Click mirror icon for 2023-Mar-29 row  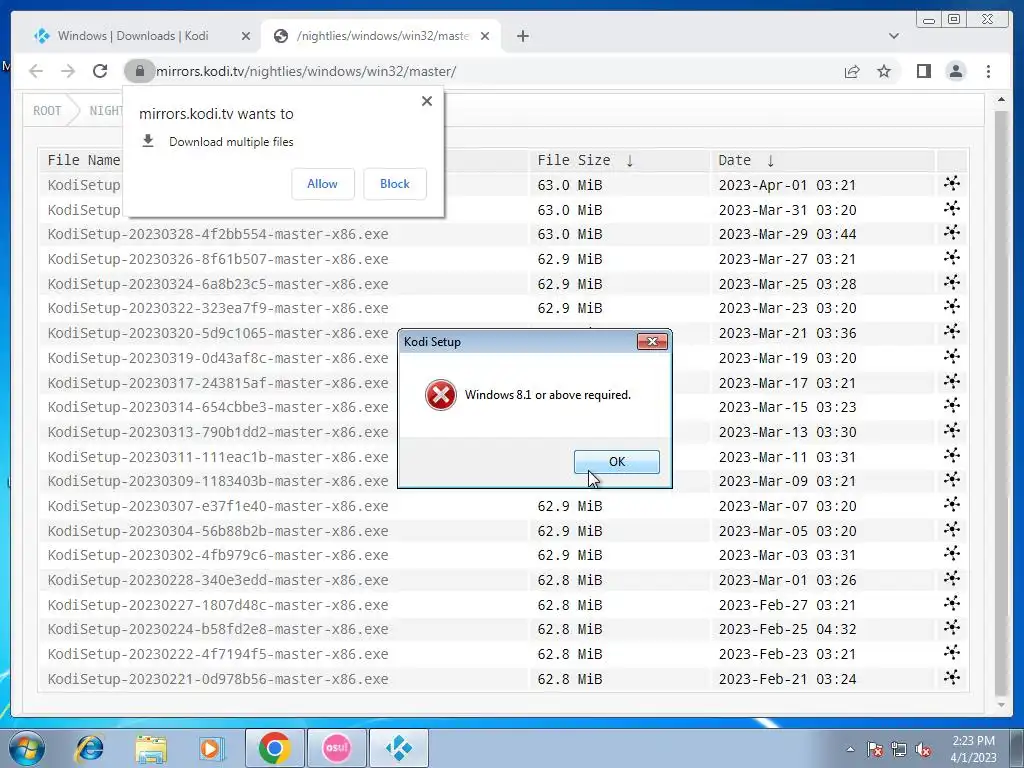coord(952,232)
